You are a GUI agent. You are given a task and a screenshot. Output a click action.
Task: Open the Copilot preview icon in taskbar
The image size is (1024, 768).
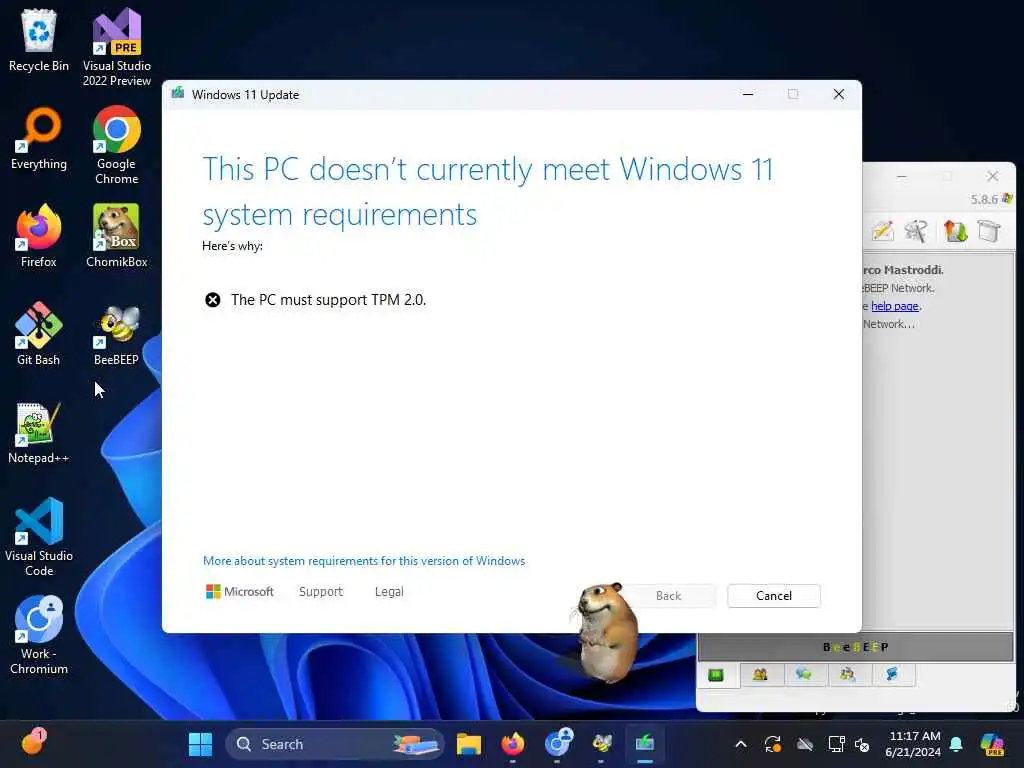(992, 744)
